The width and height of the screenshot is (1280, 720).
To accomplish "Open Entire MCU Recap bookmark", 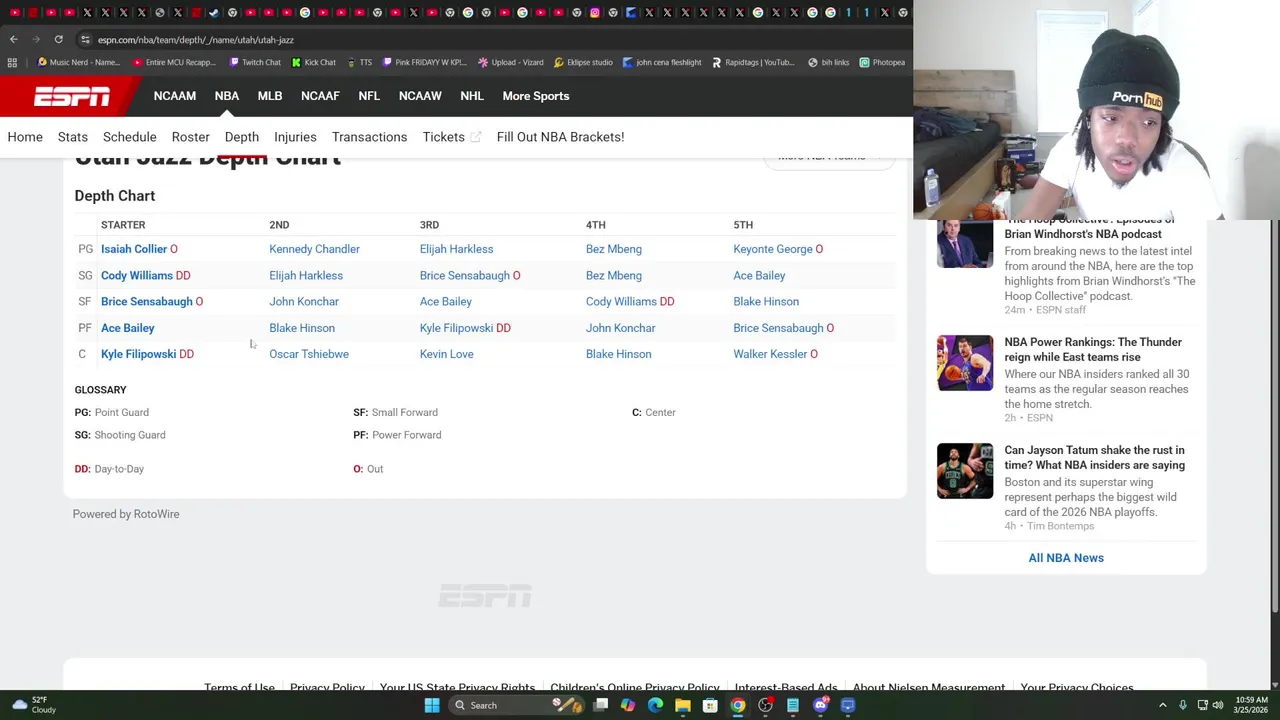I will [174, 62].
